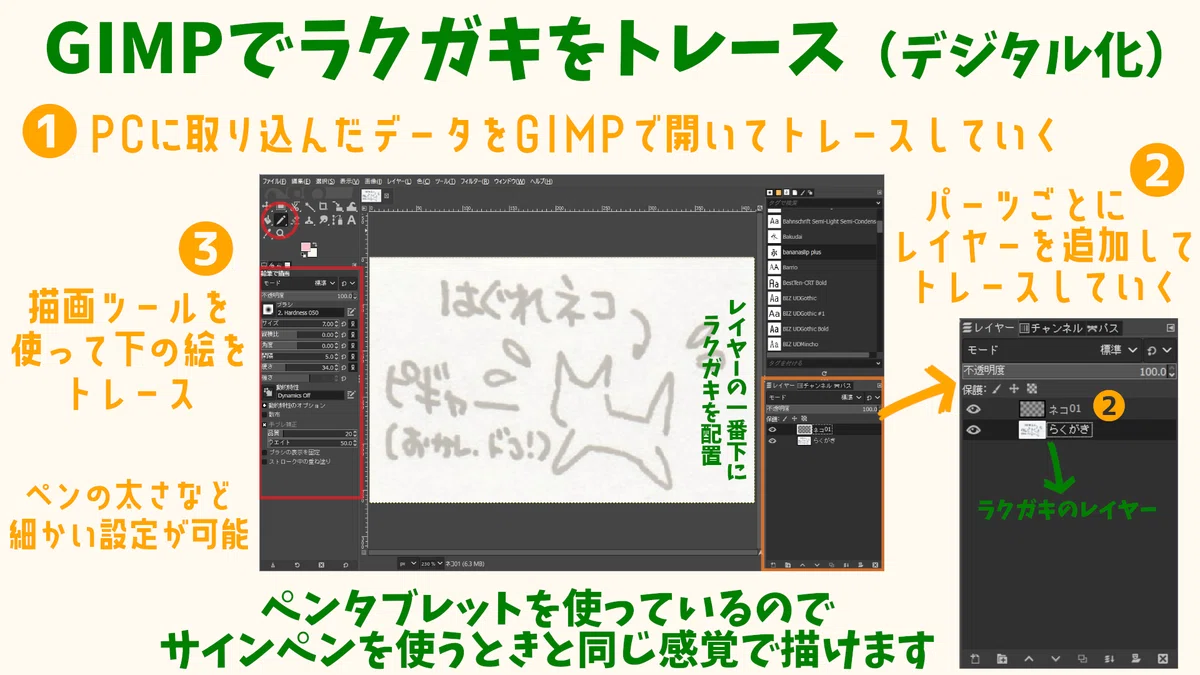Click the edit icon beside 'Dynamics Off'
The image size is (1200, 675).
pyautogui.click(x=351, y=394)
